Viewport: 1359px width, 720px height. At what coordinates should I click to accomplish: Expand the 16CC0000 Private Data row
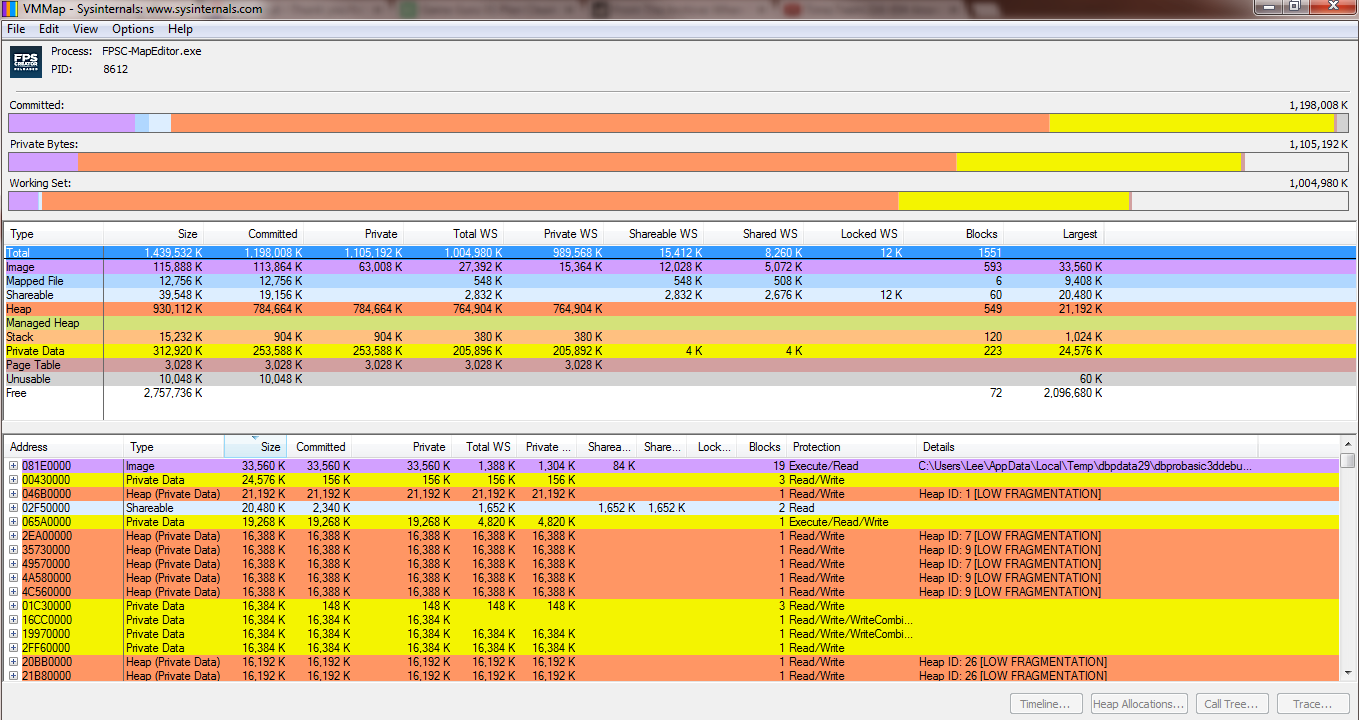point(14,620)
